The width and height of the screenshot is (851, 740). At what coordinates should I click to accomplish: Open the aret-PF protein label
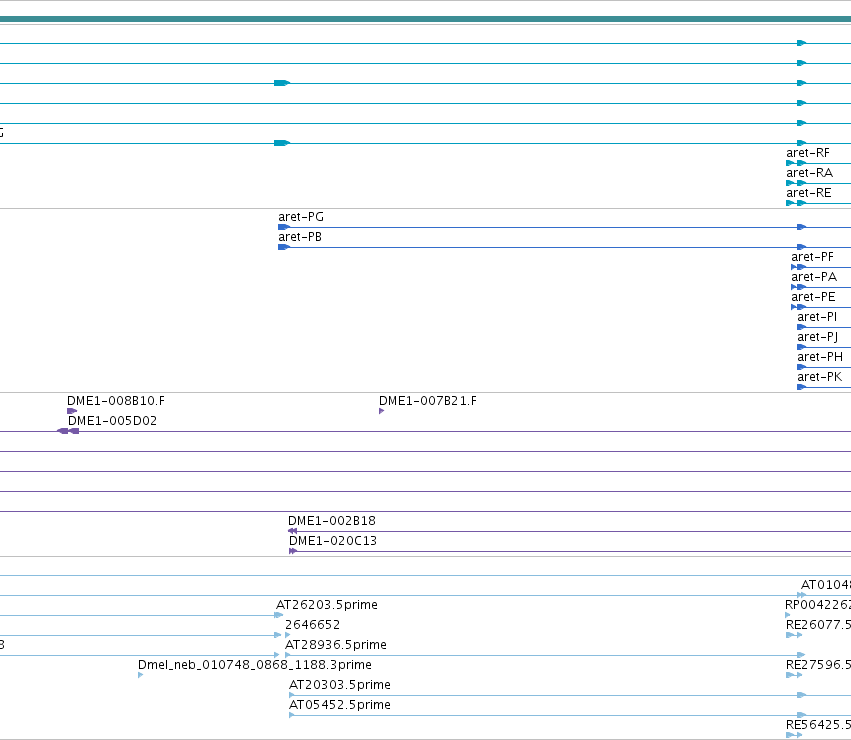pyautogui.click(x=812, y=257)
